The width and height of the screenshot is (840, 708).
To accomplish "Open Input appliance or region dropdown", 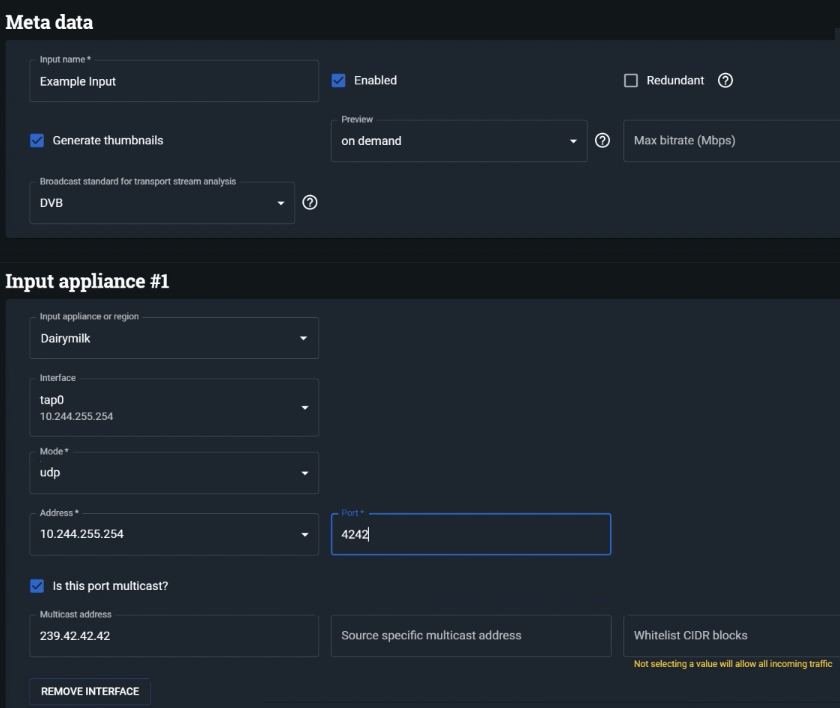I will tap(174, 339).
